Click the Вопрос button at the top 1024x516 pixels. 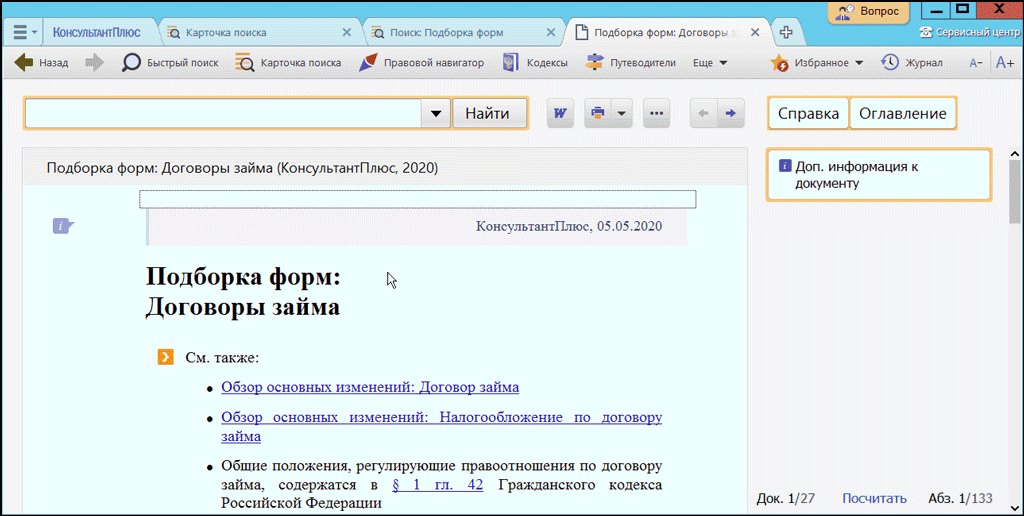(868, 11)
